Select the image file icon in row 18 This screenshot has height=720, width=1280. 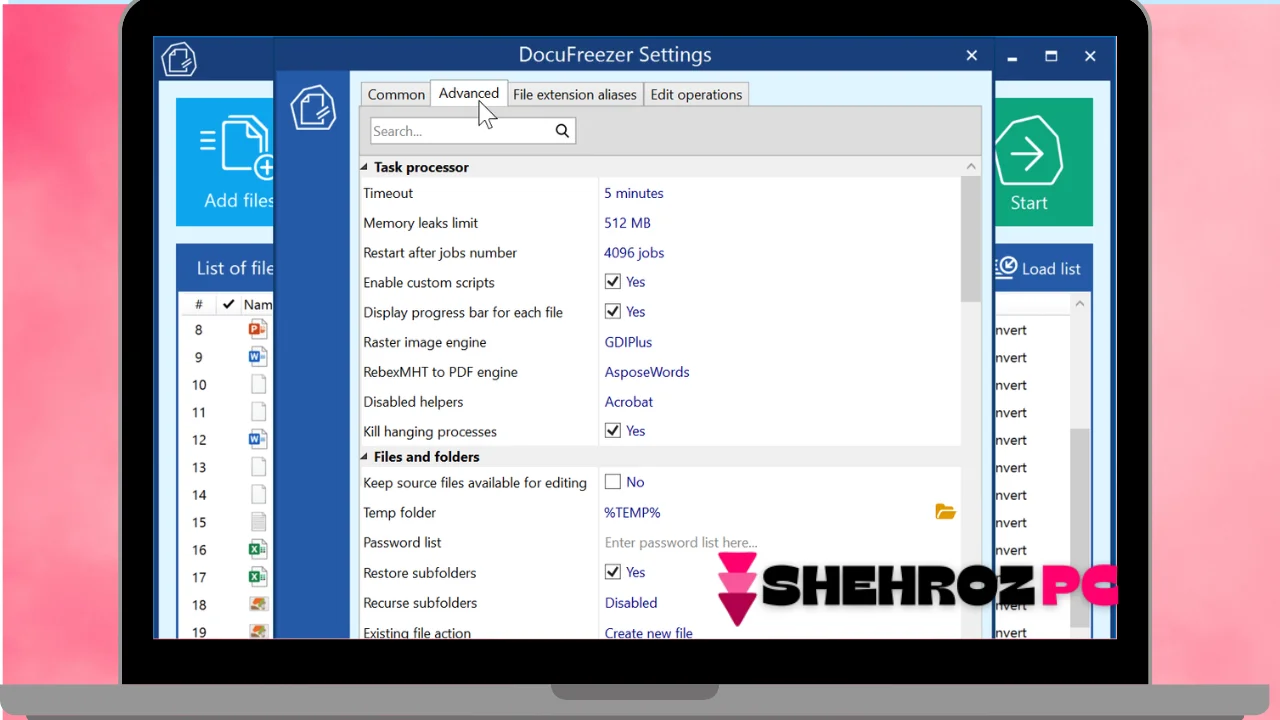(258, 604)
